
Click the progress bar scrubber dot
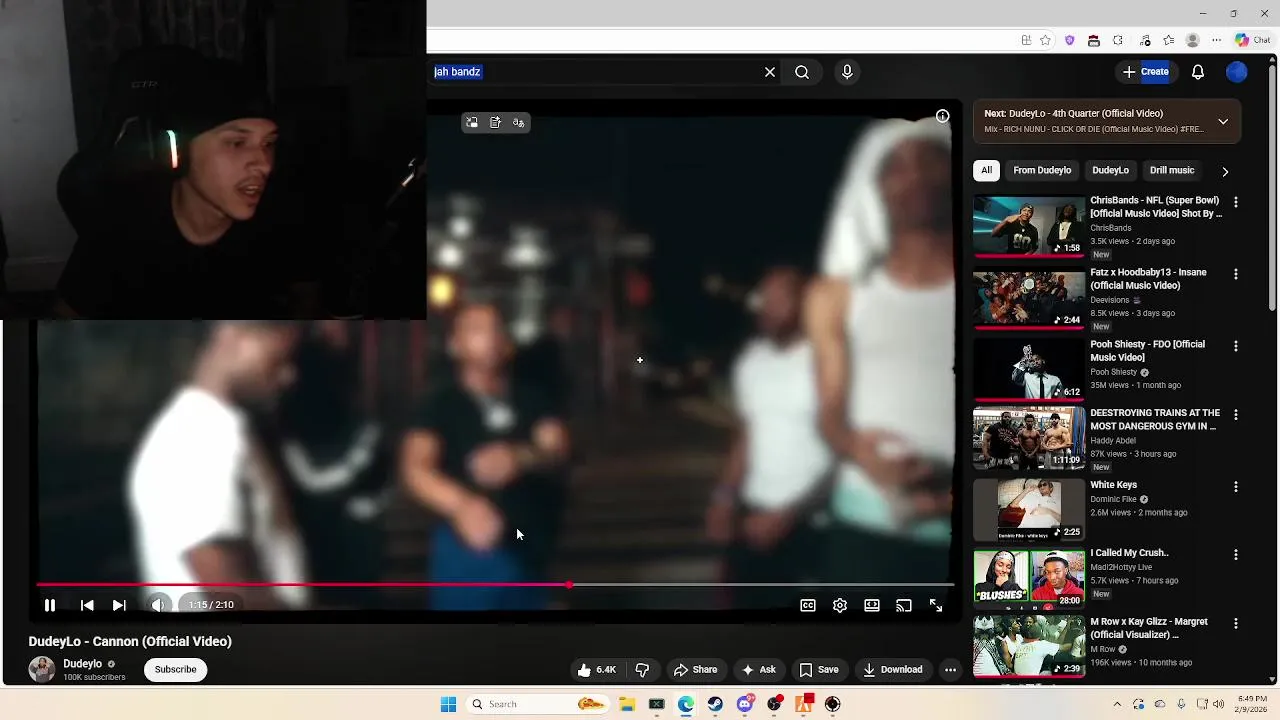click(569, 585)
